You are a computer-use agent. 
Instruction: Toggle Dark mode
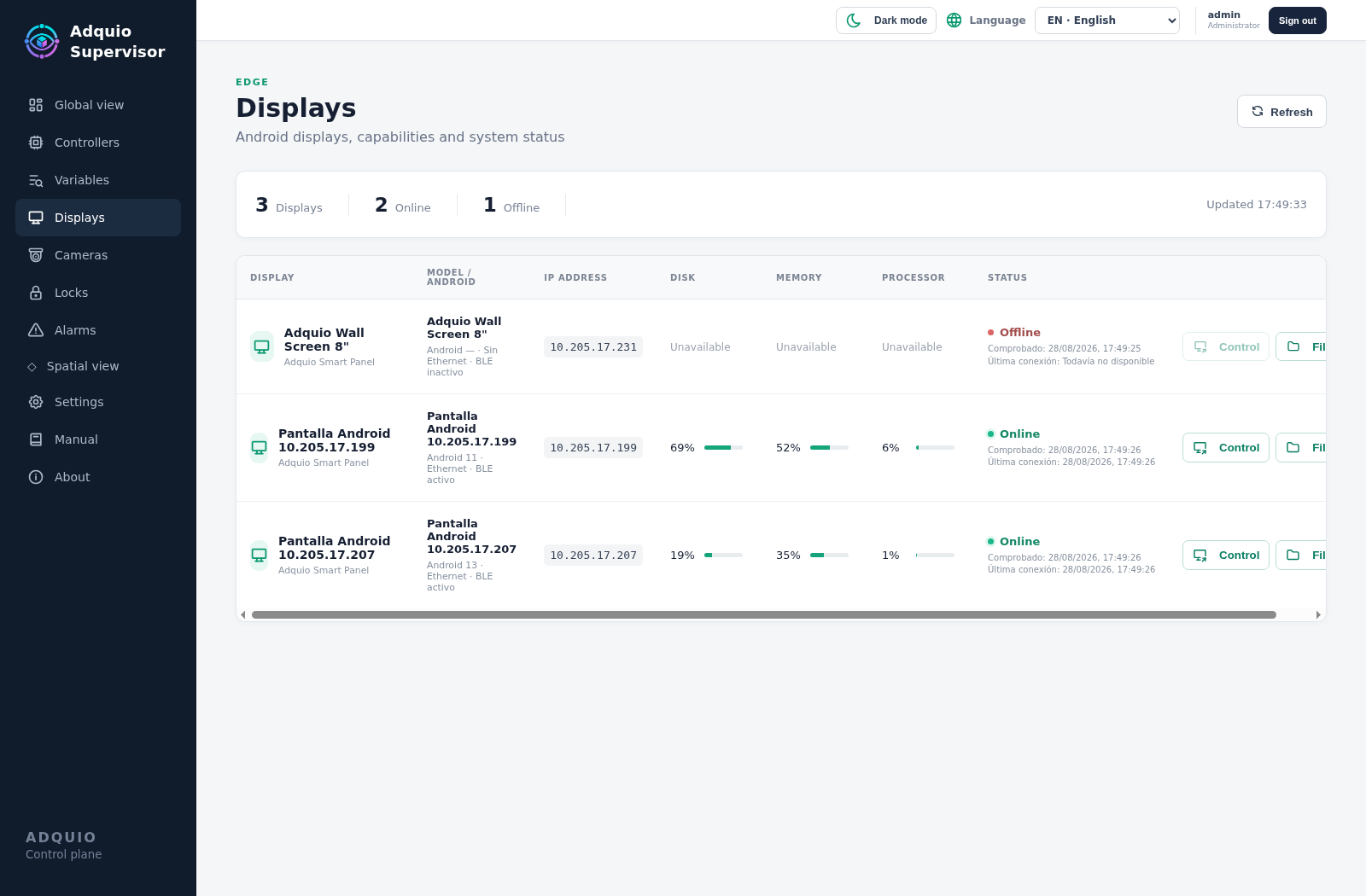(x=886, y=20)
